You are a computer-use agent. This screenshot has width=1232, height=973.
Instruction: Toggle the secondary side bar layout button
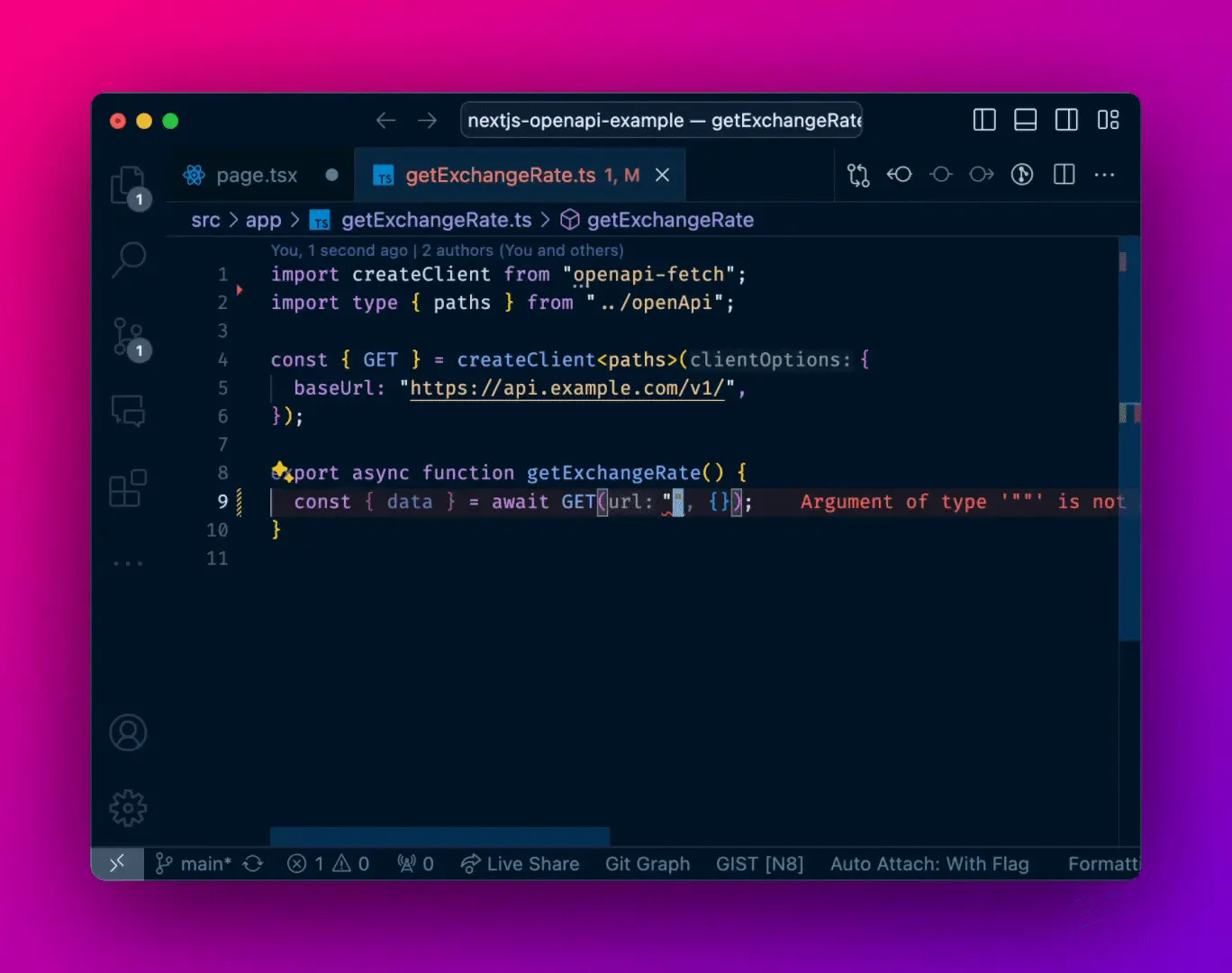pos(1066,120)
